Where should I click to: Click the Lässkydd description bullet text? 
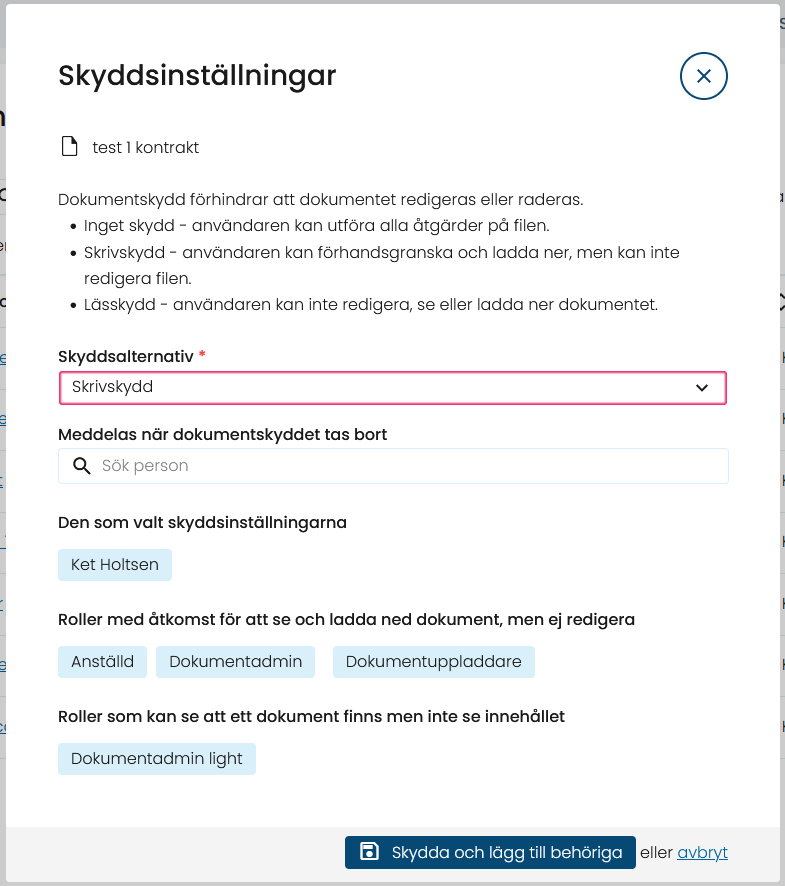coord(371,305)
